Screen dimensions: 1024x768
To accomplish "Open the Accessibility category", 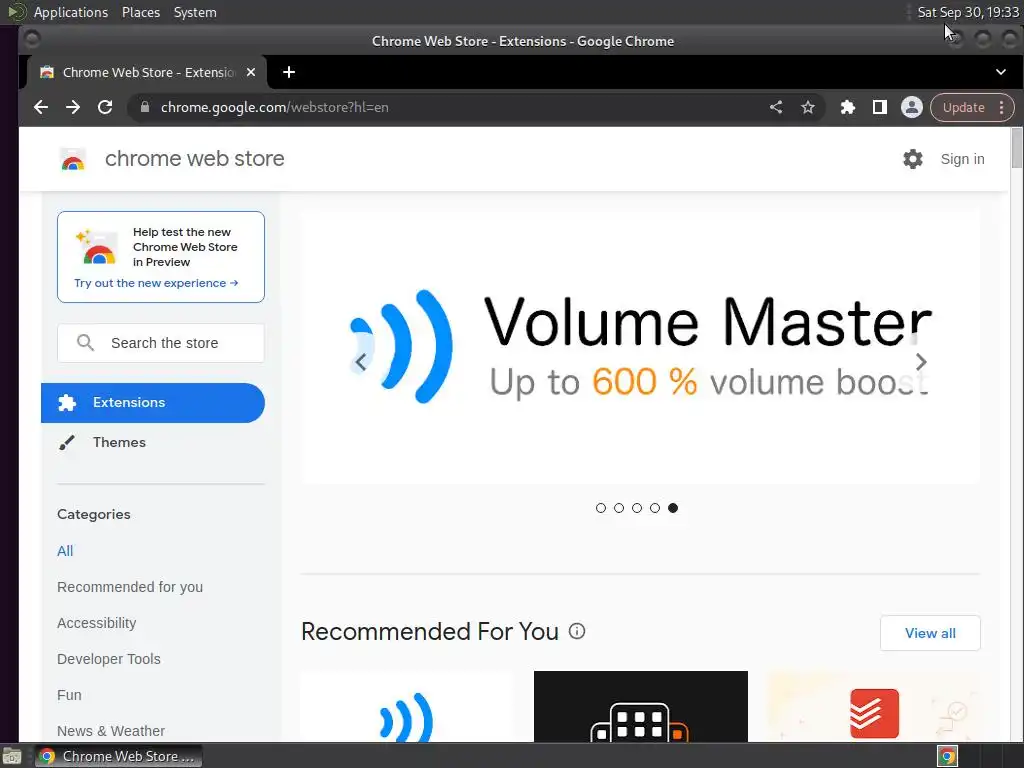I will [97, 622].
